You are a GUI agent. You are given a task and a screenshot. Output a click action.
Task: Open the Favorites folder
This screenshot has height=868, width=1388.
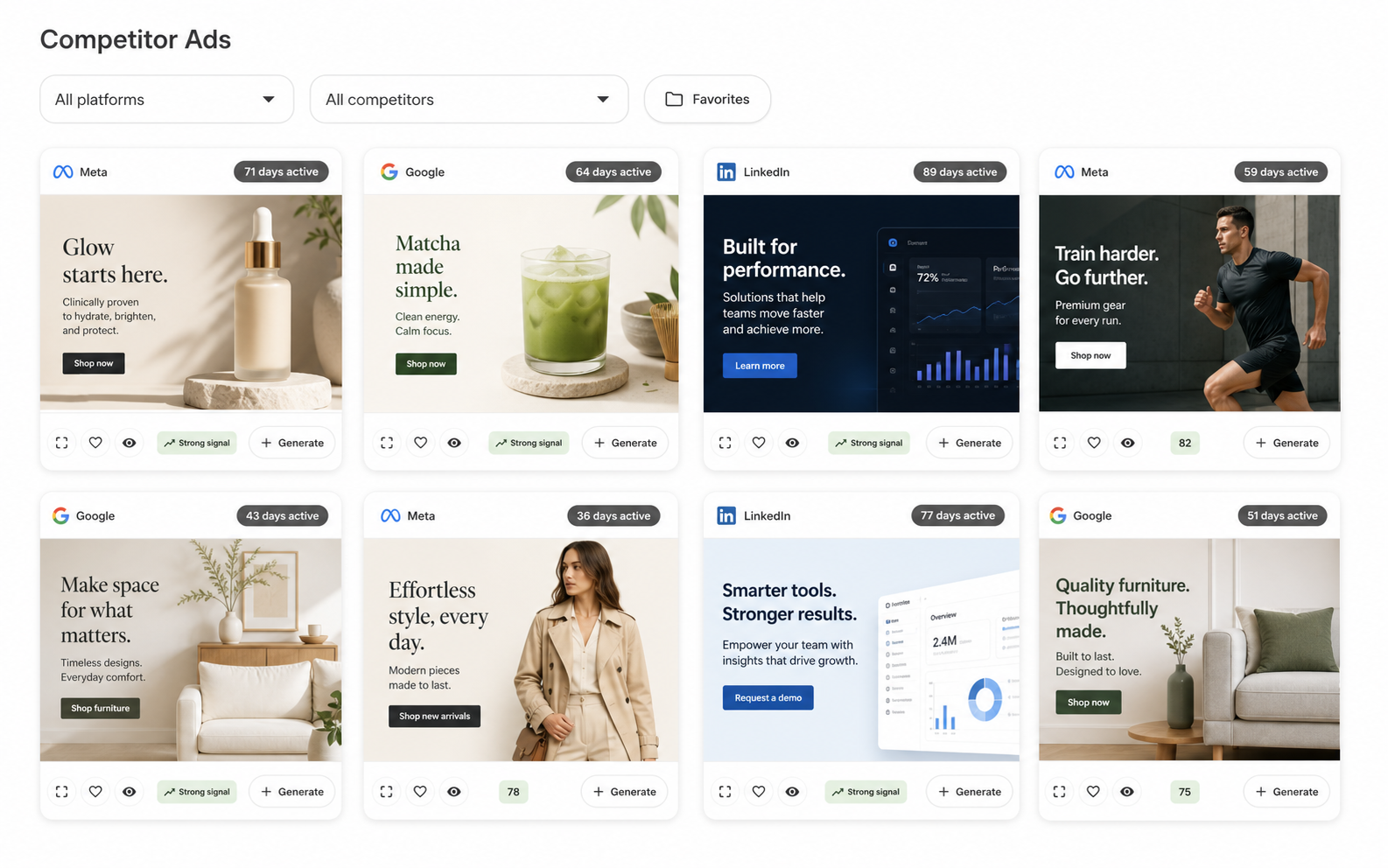(x=707, y=99)
